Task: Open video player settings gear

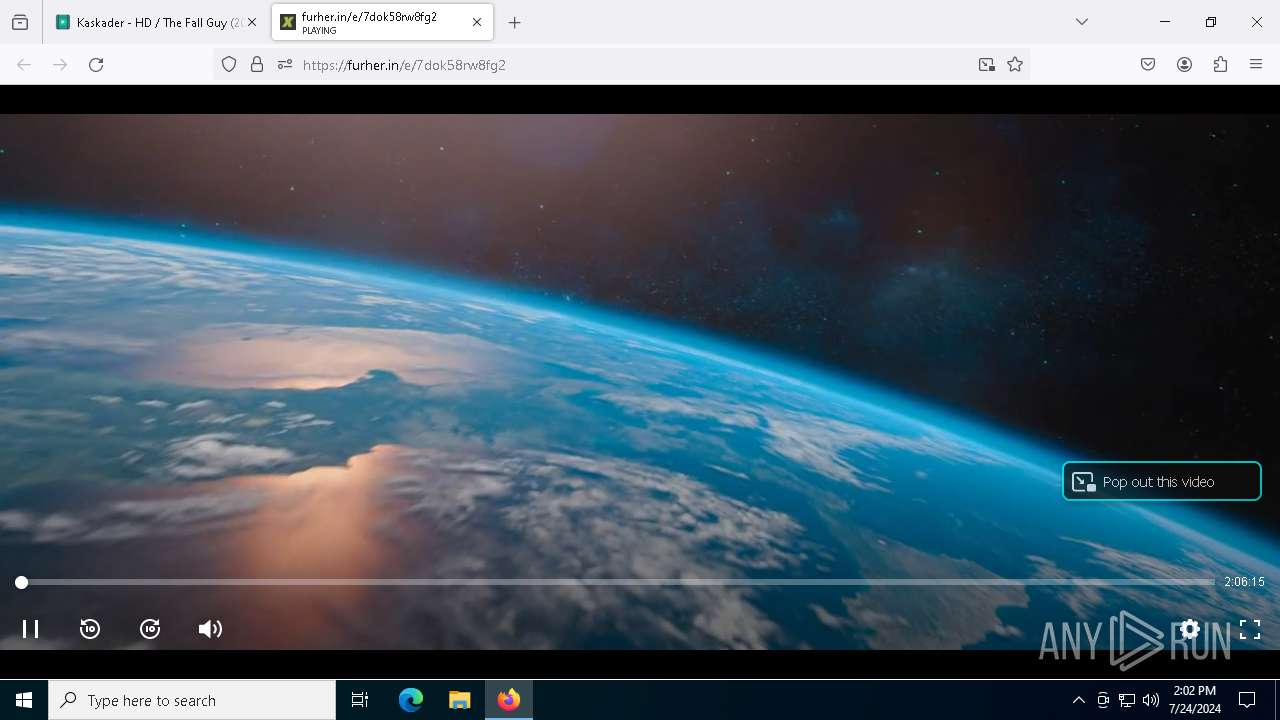Action: point(1190,629)
